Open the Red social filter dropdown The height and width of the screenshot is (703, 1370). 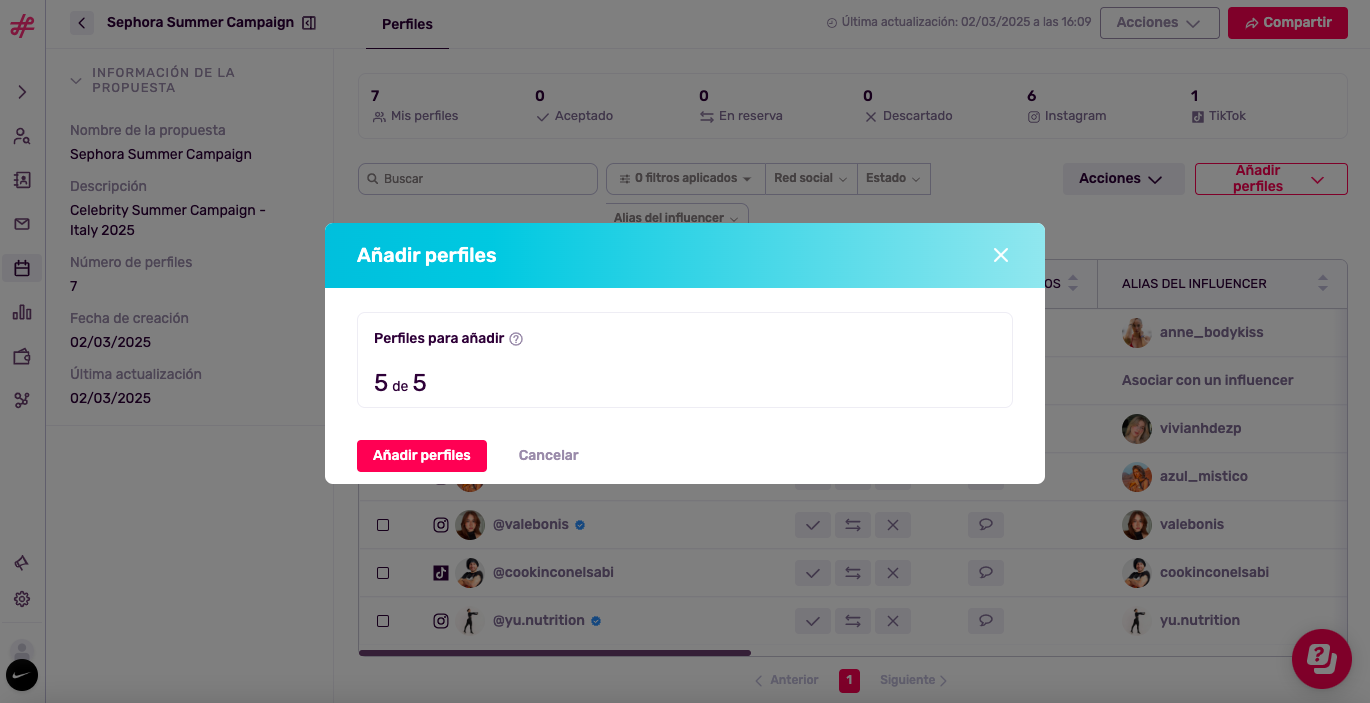point(811,178)
